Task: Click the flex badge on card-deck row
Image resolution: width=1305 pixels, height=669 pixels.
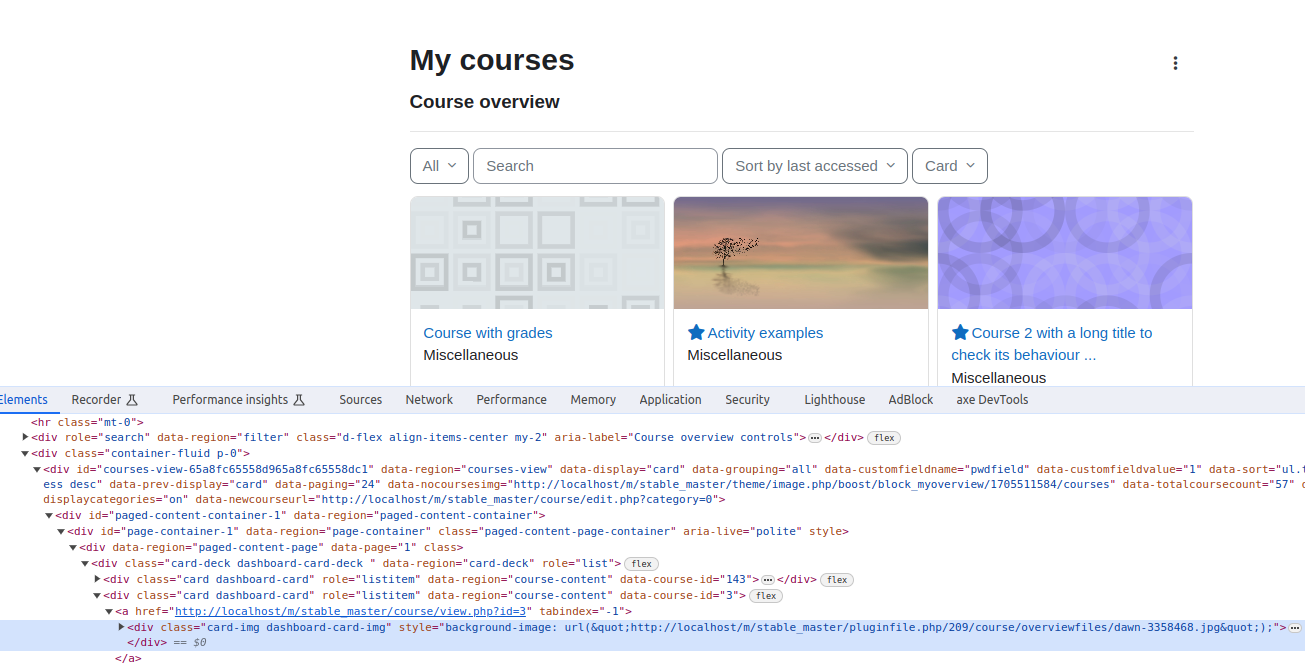Action: pyautogui.click(x=641, y=564)
